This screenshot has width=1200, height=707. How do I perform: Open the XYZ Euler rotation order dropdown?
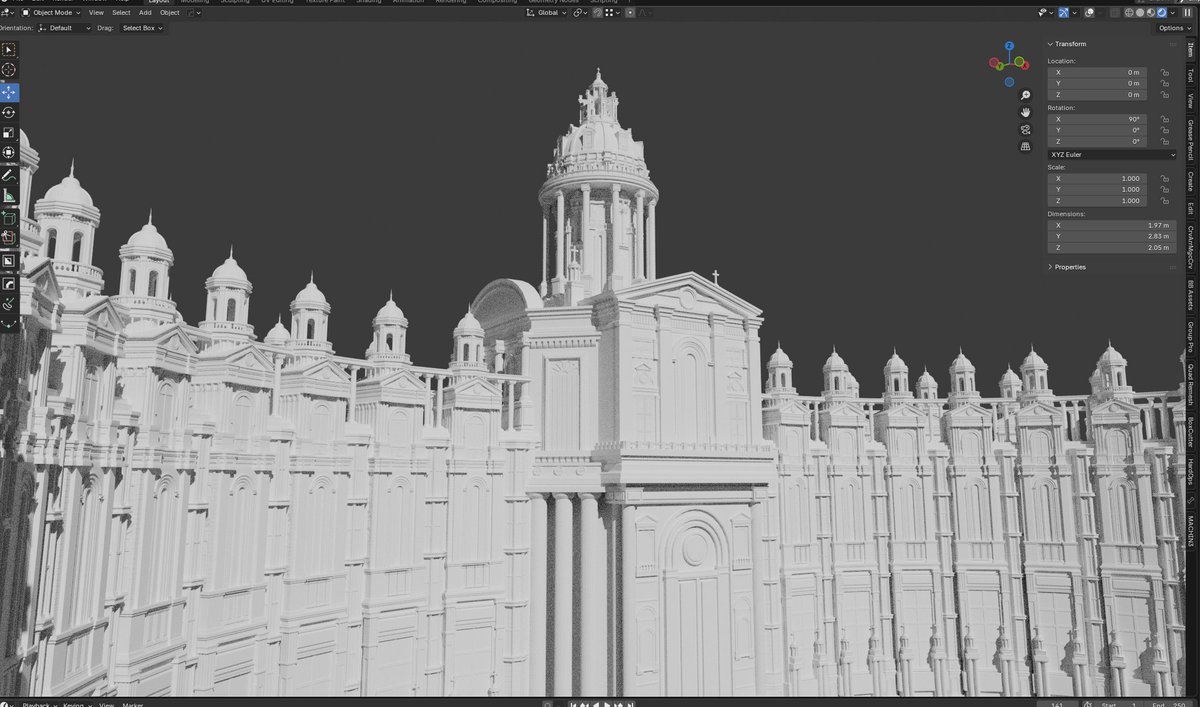1111,155
